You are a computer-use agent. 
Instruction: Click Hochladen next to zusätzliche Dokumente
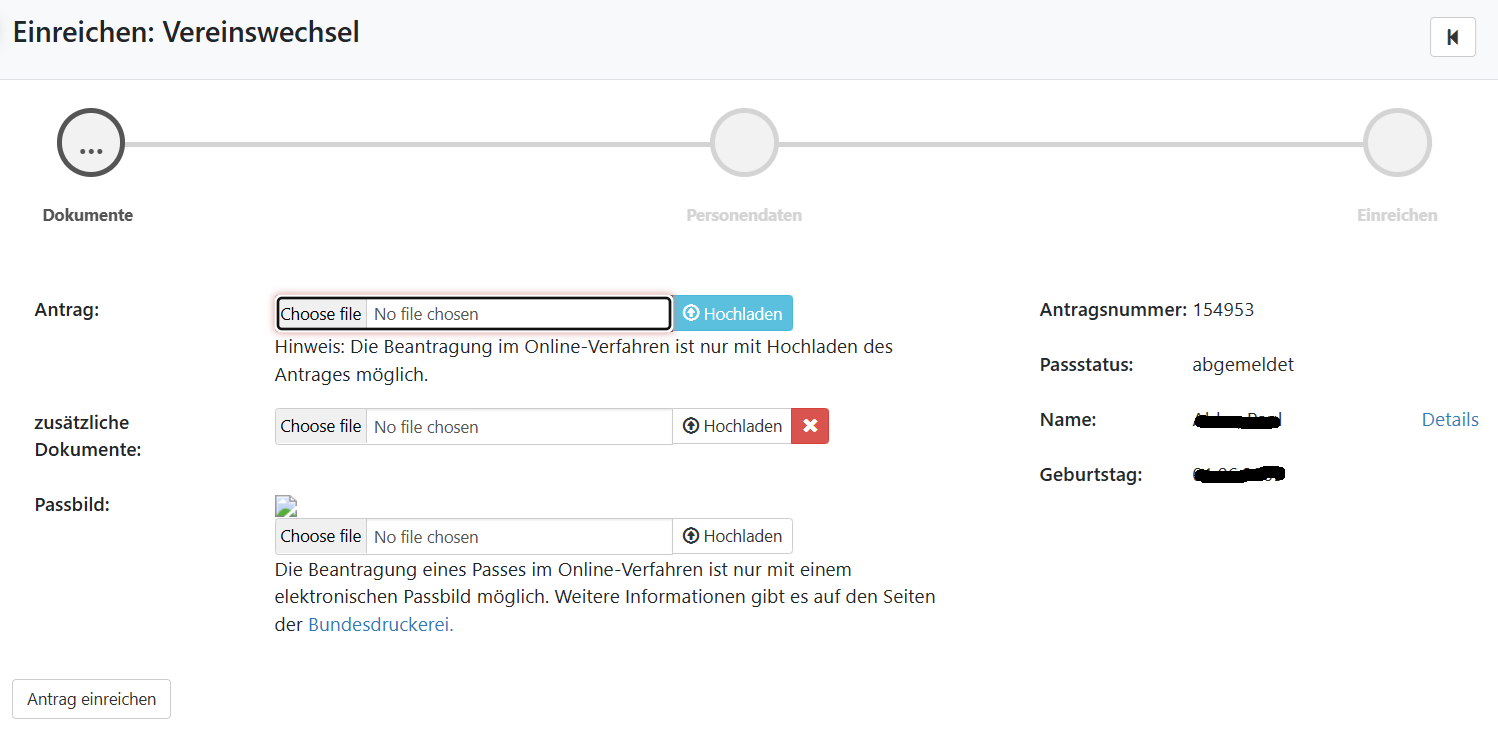pyautogui.click(x=732, y=426)
